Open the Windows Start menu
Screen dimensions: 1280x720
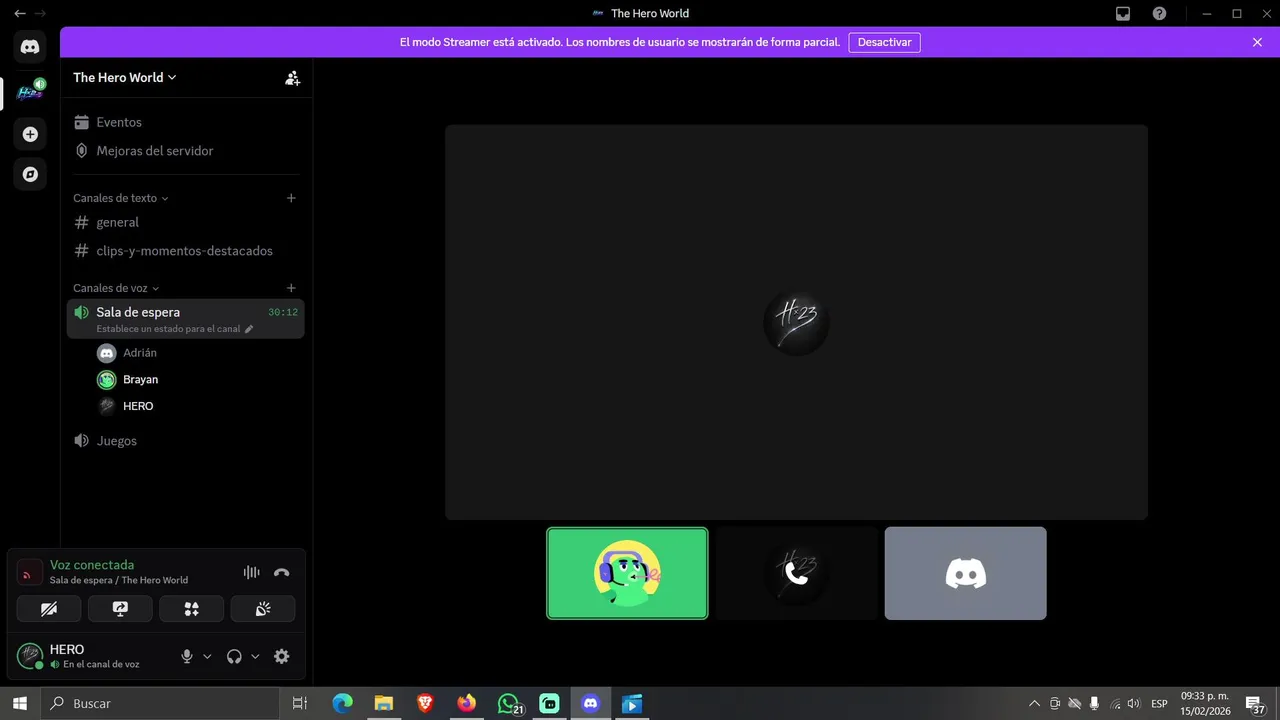(20, 703)
